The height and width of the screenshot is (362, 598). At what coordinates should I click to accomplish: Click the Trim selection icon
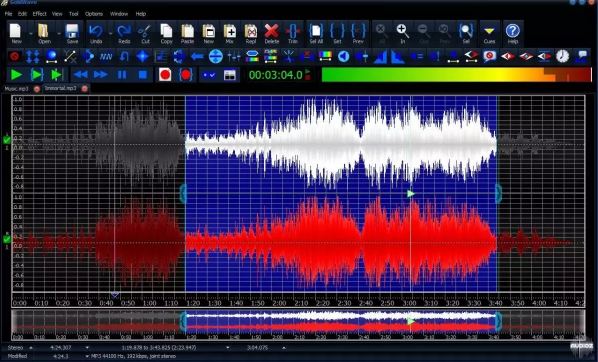pos(293,34)
